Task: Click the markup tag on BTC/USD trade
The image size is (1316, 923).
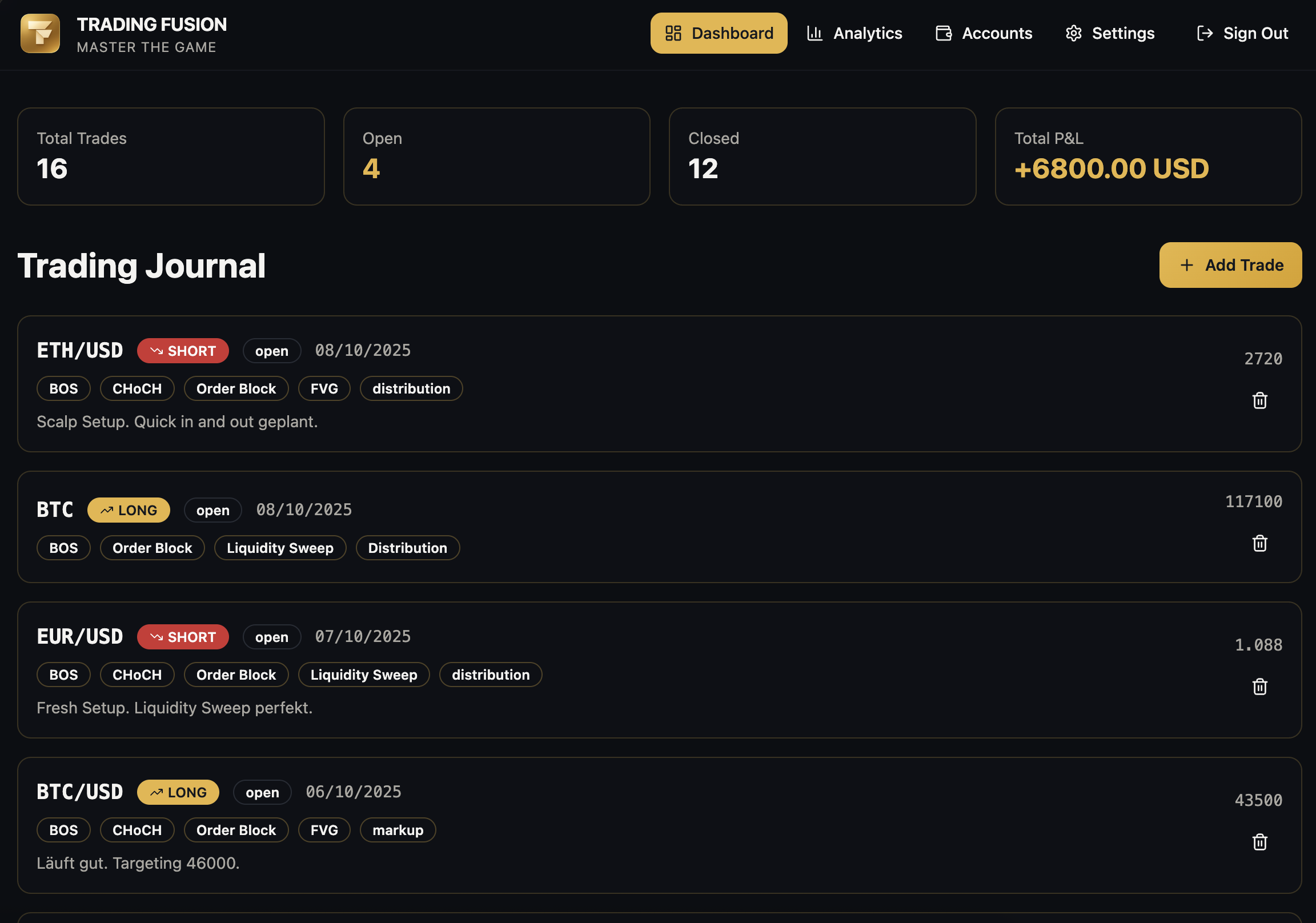Action: pos(397,830)
